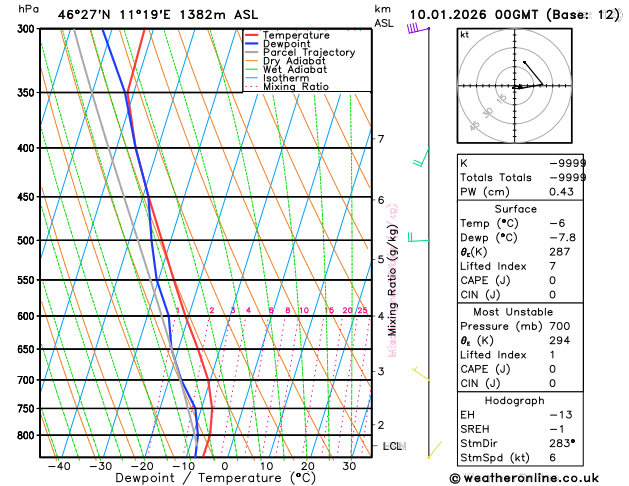This screenshot has height=486, width=629.
Task: Click the EH value -13
Action: (x=561, y=415)
